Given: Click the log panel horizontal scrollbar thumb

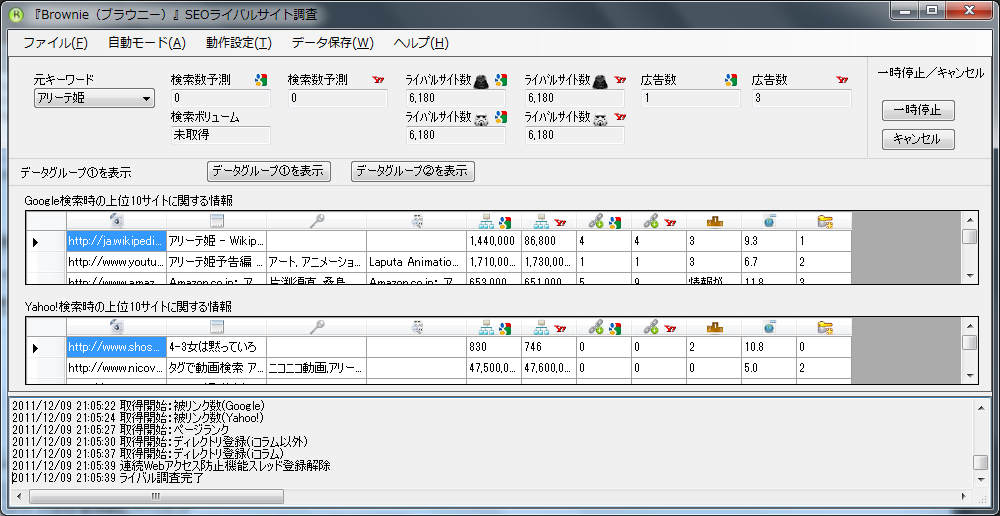Looking at the screenshot, I should click(155, 496).
